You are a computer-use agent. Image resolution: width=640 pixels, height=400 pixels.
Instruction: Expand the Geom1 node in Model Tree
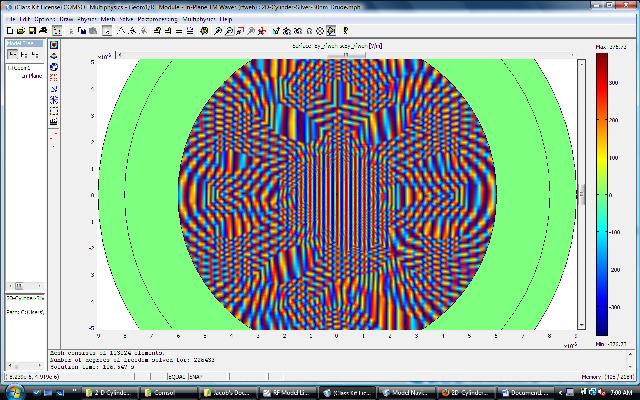click(20, 68)
